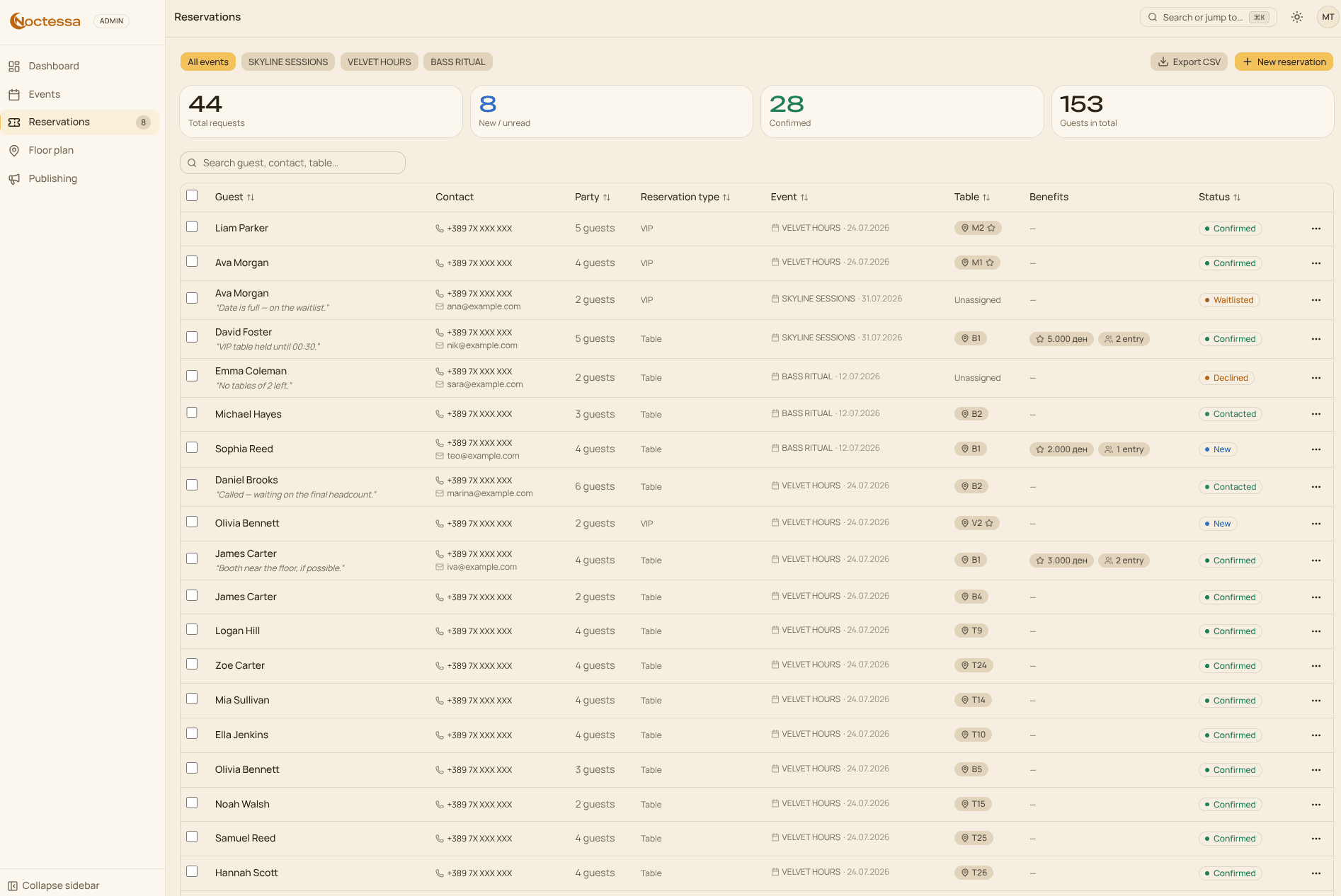Collapse the sidebar
This screenshot has height=896, width=1341.
pos(54,885)
